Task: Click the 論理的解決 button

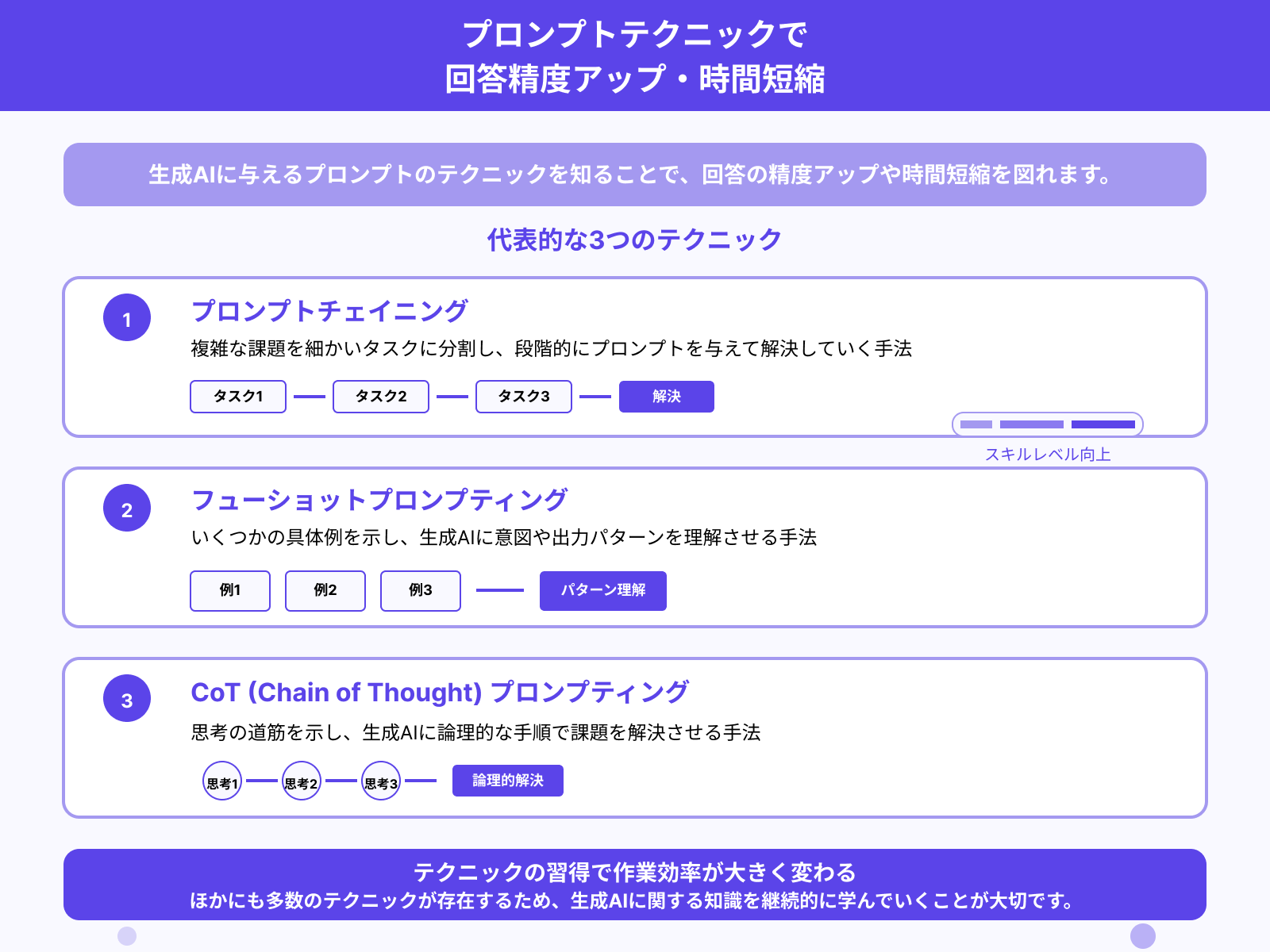Action: [x=507, y=781]
